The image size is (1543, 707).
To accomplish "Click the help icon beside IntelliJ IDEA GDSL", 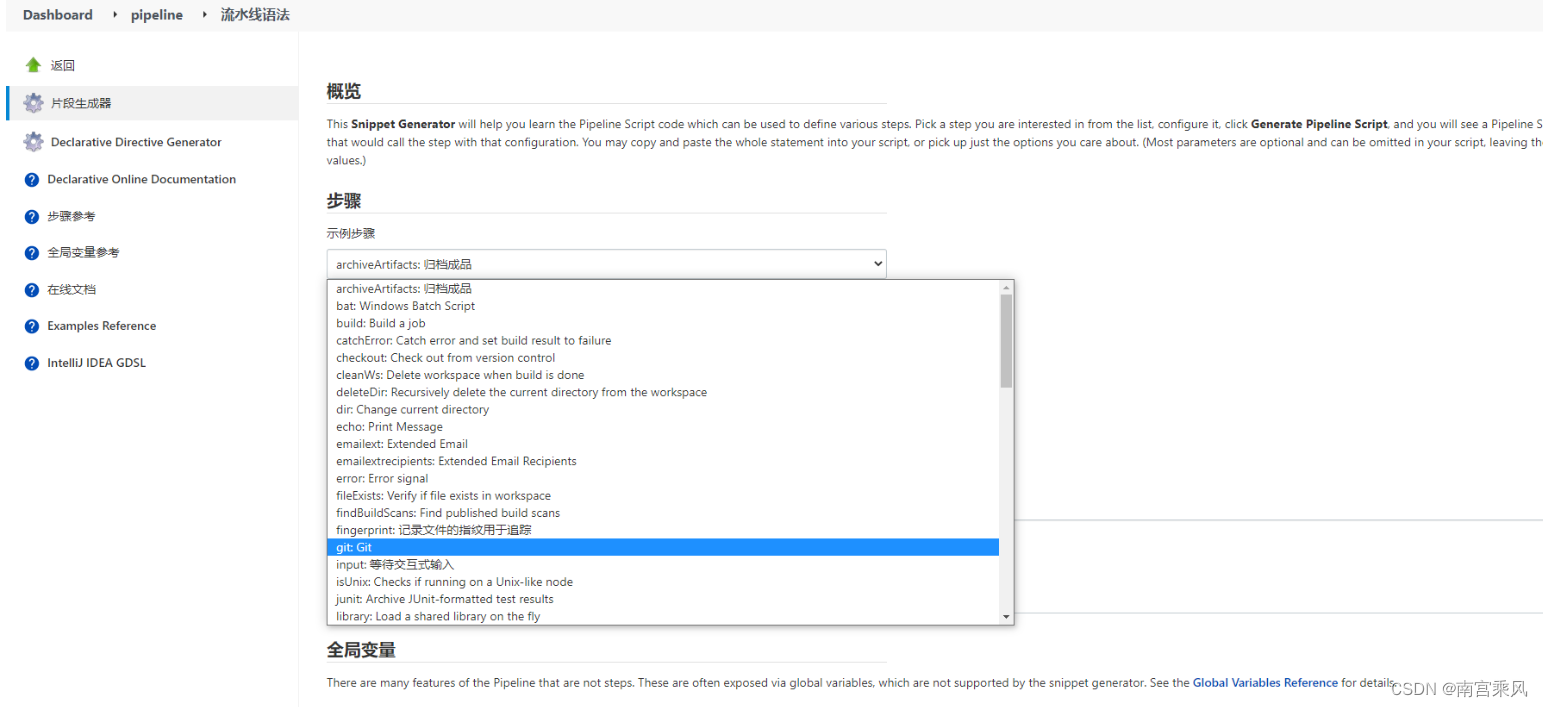I will [32, 363].
